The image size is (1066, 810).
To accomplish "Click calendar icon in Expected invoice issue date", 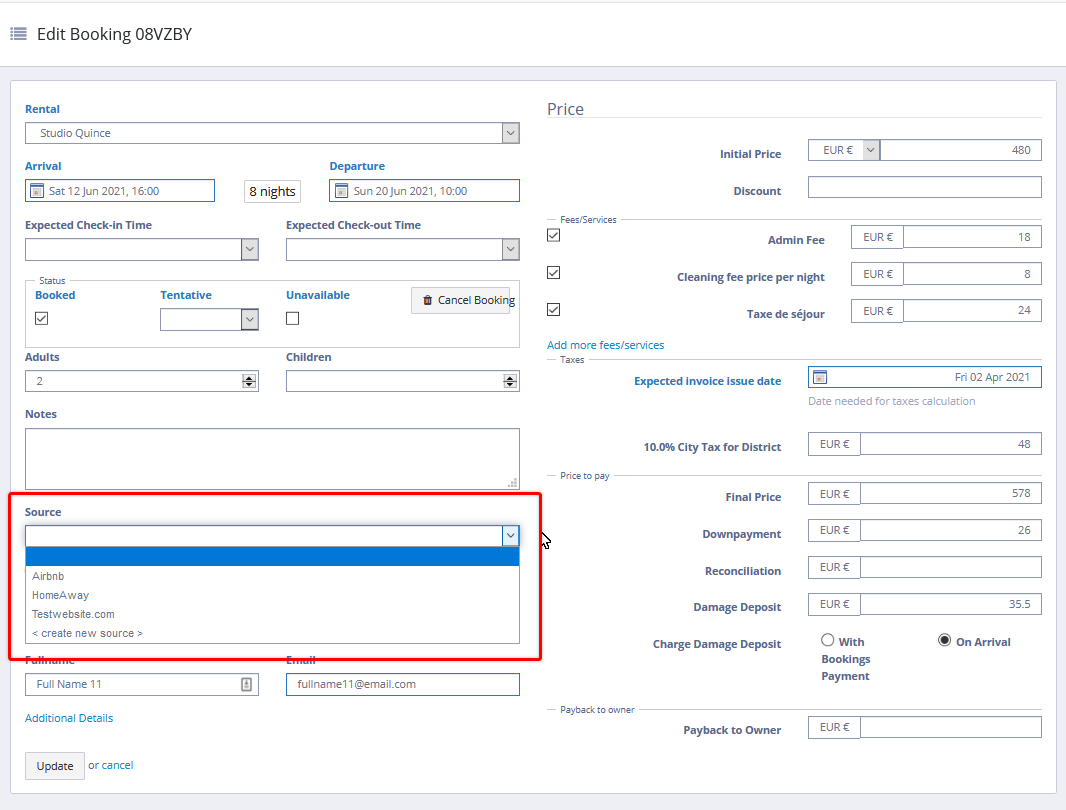I will click(820, 377).
